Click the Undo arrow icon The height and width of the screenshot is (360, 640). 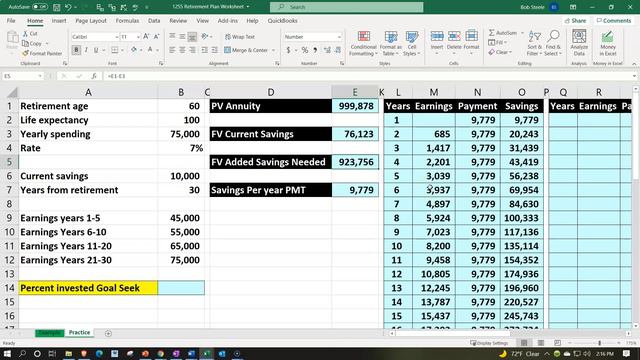click(x=68, y=7)
